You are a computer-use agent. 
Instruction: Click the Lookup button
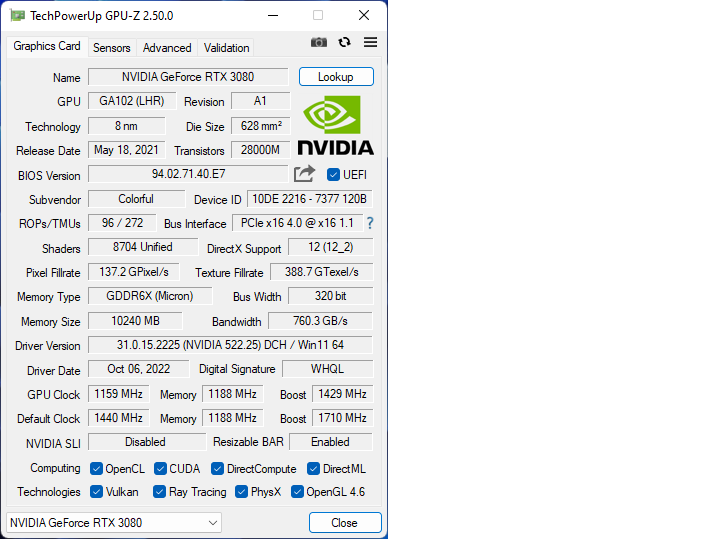336,77
